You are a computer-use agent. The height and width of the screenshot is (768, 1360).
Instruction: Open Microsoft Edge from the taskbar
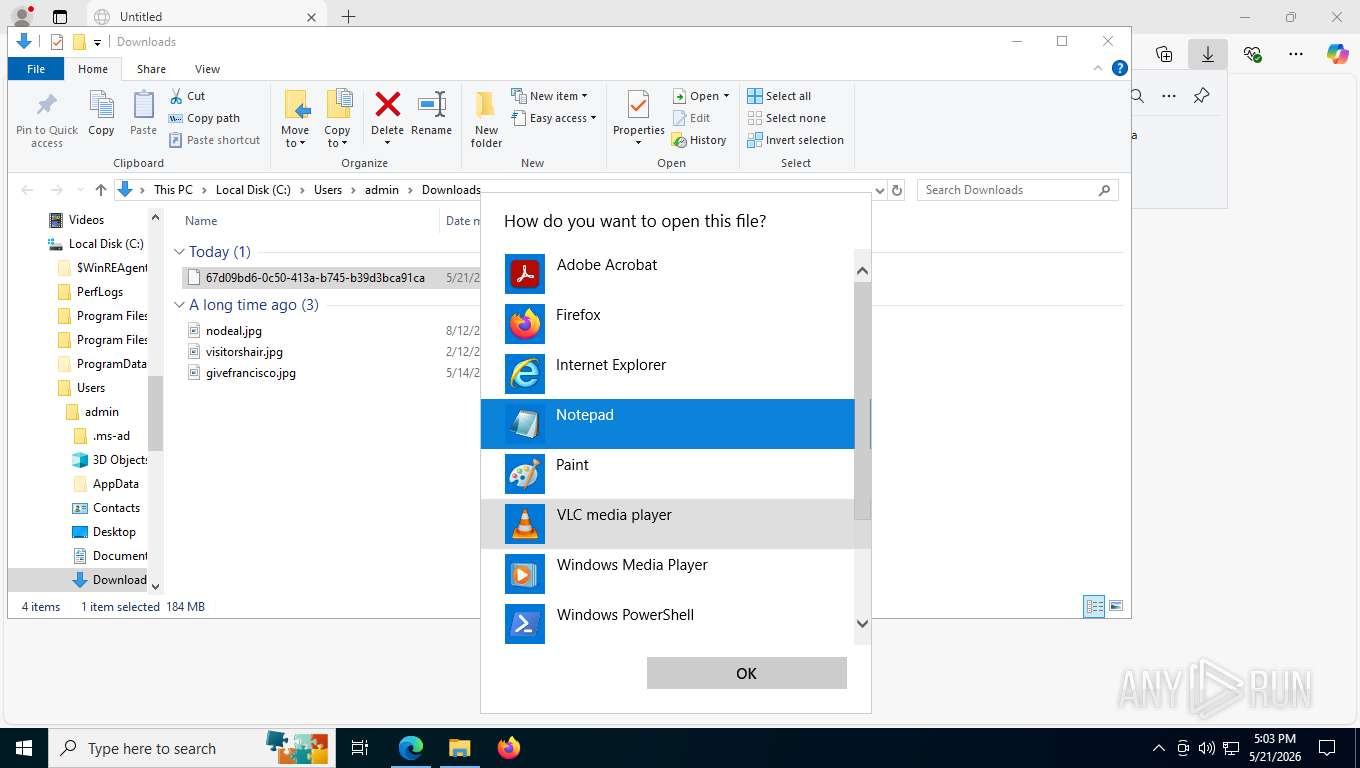coord(411,748)
